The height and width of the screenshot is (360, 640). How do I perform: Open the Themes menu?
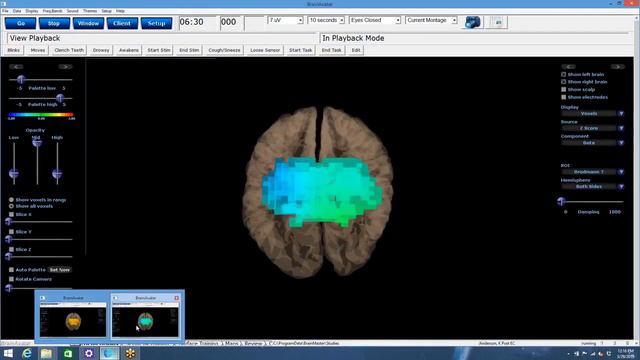click(90, 11)
